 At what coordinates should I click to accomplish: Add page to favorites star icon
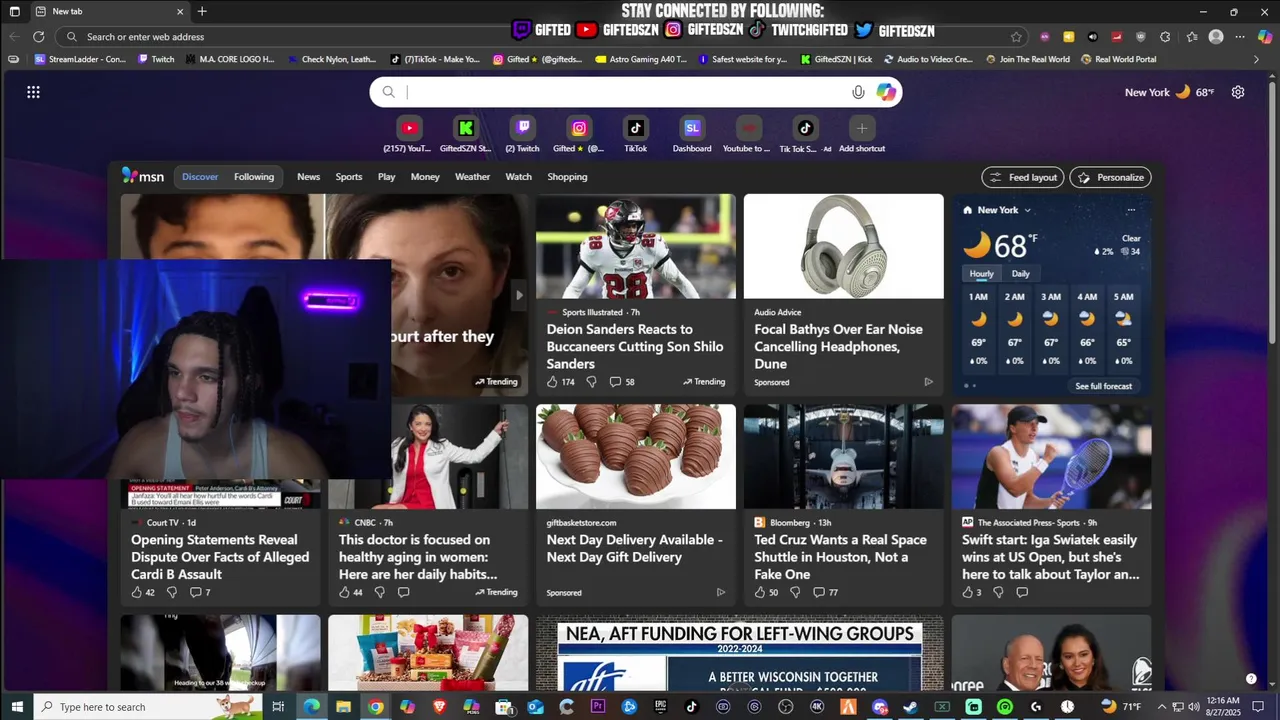[x=1016, y=37]
